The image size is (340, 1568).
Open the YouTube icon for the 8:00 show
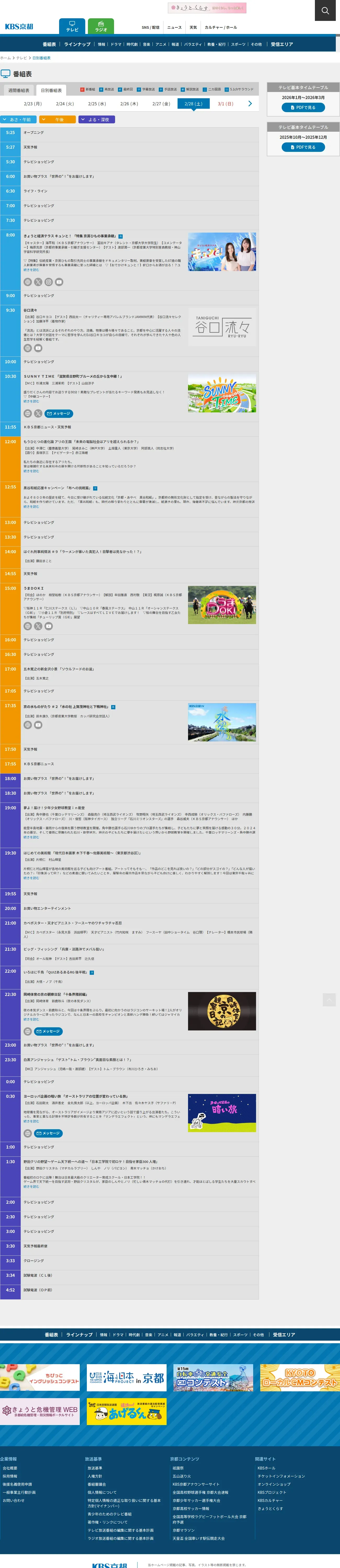[59, 282]
